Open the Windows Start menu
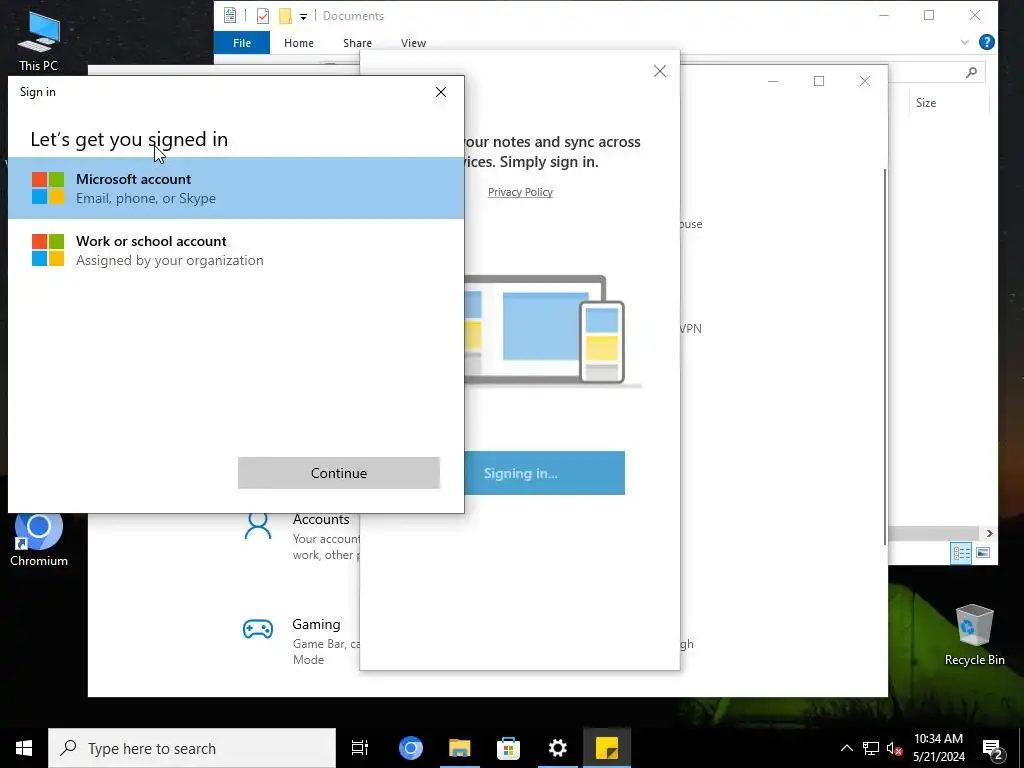Image resolution: width=1024 pixels, height=768 pixels. pos(24,748)
